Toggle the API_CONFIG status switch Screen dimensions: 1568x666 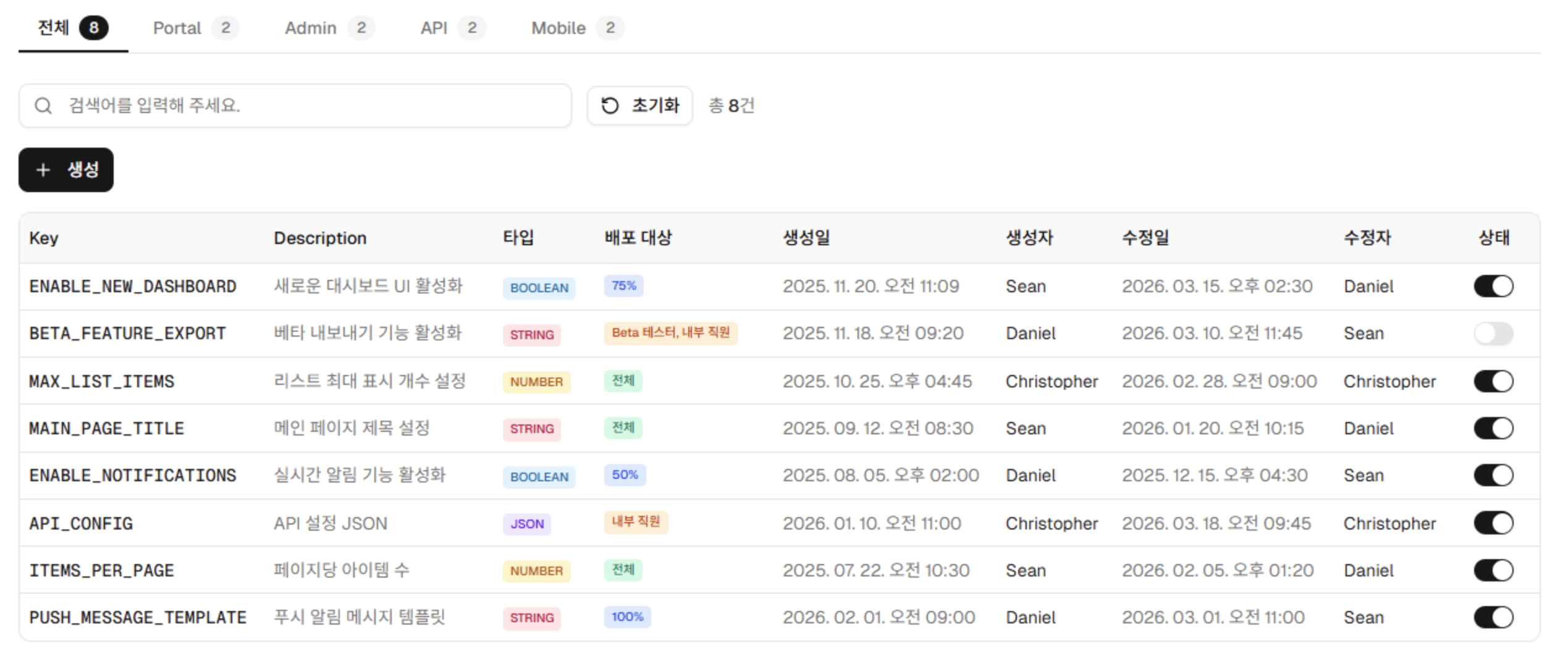(x=1493, y=523)
